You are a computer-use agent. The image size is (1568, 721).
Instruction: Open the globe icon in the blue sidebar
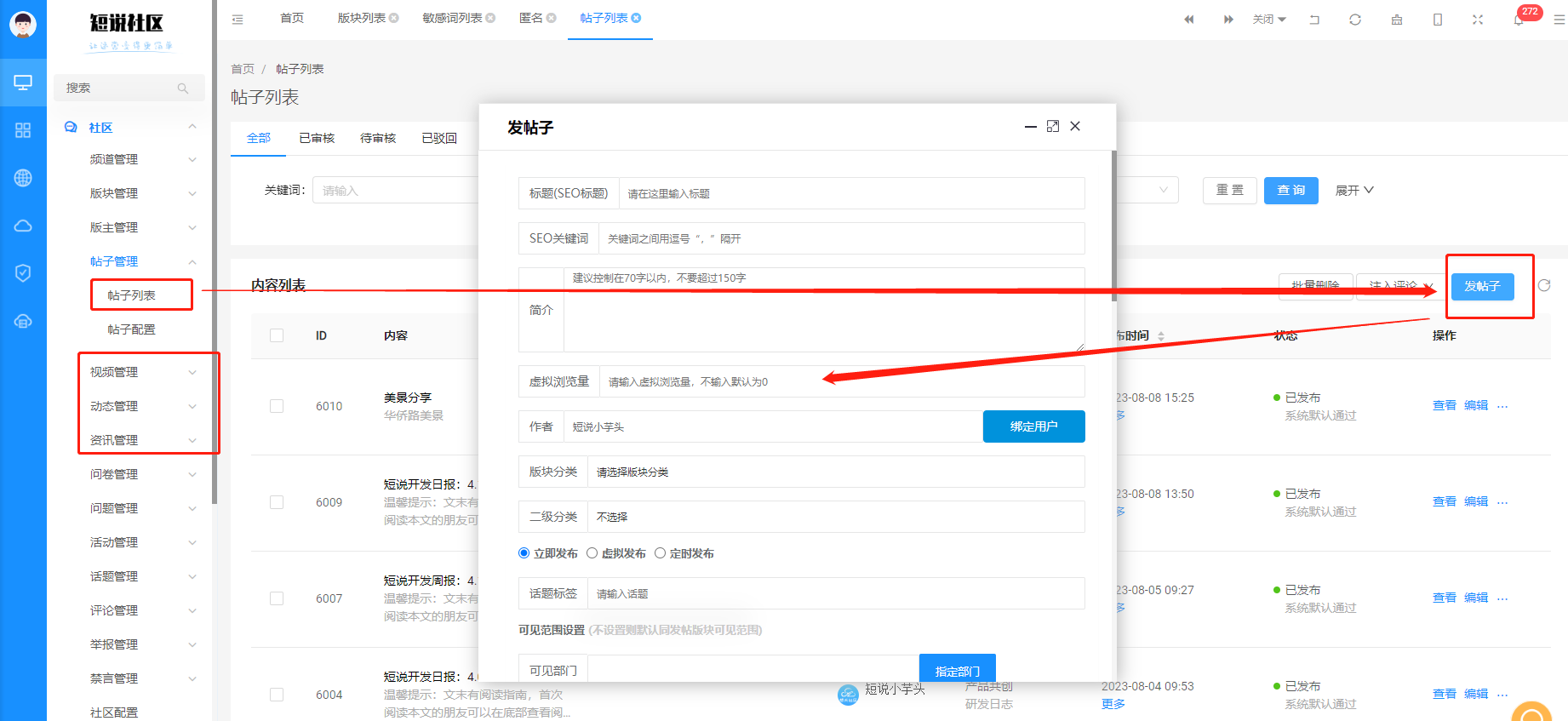point(23,178)
